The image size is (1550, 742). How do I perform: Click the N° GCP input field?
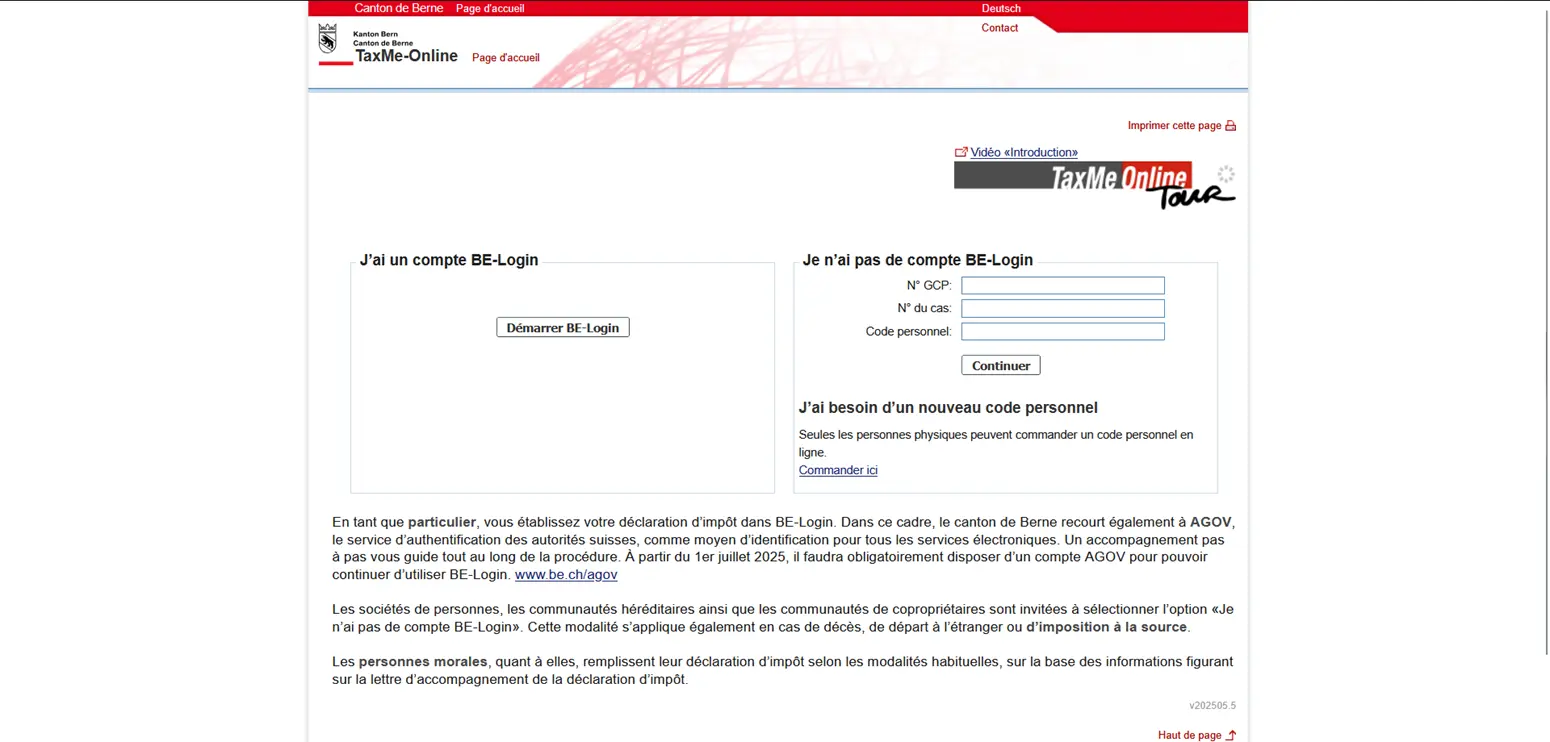1062,285
